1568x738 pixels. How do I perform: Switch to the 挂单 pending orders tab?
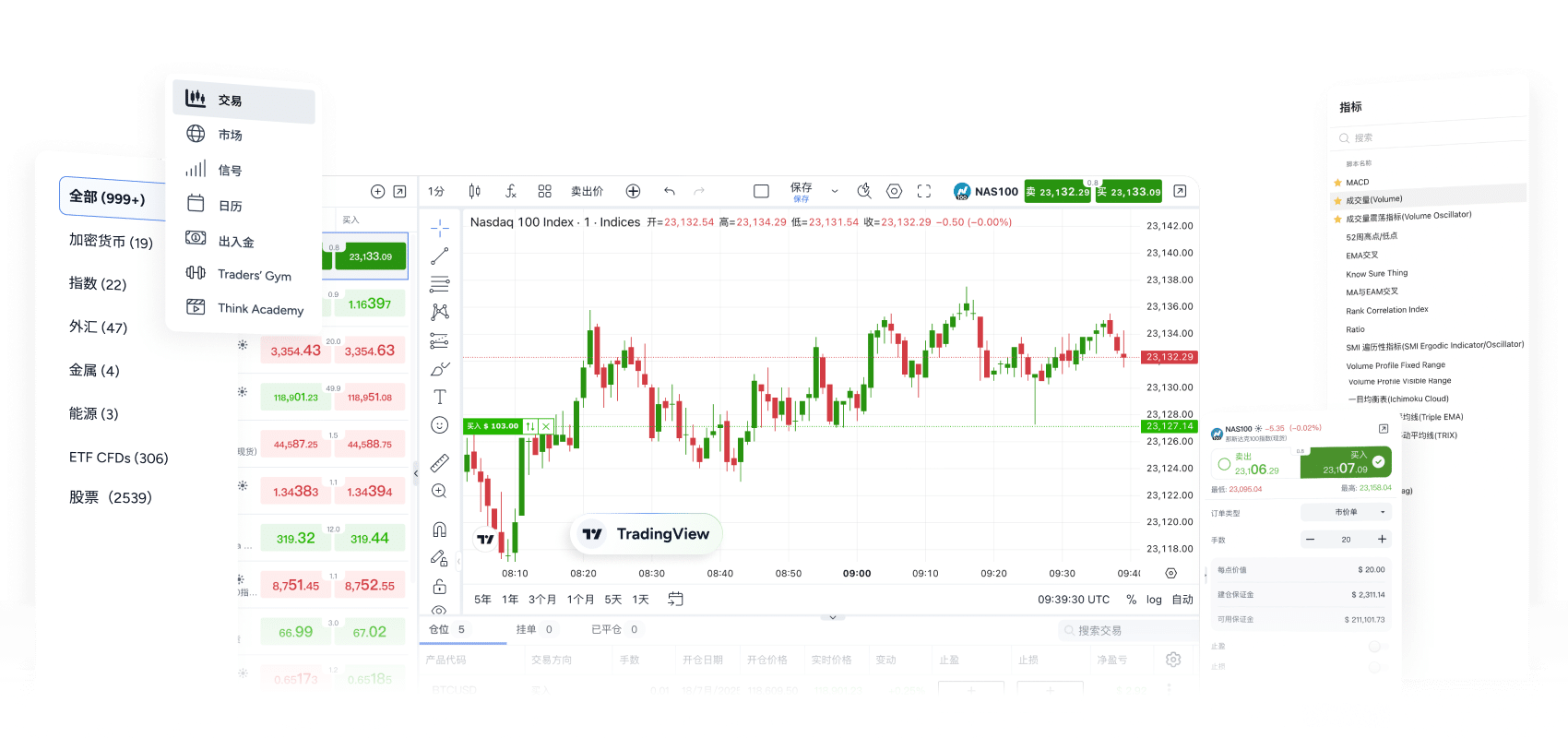(x=534, y=629)
